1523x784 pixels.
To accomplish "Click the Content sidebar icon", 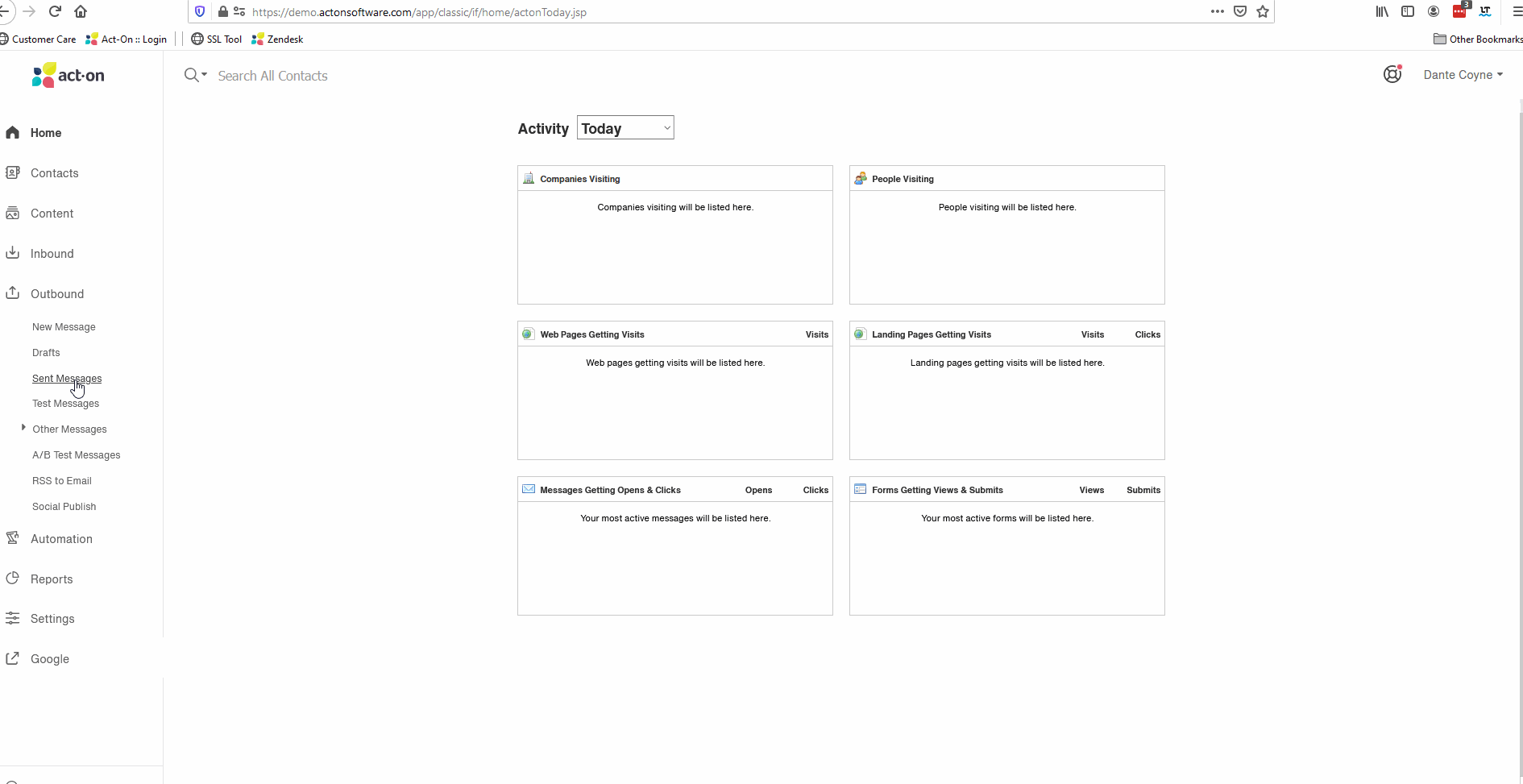I will pos(12,213).
